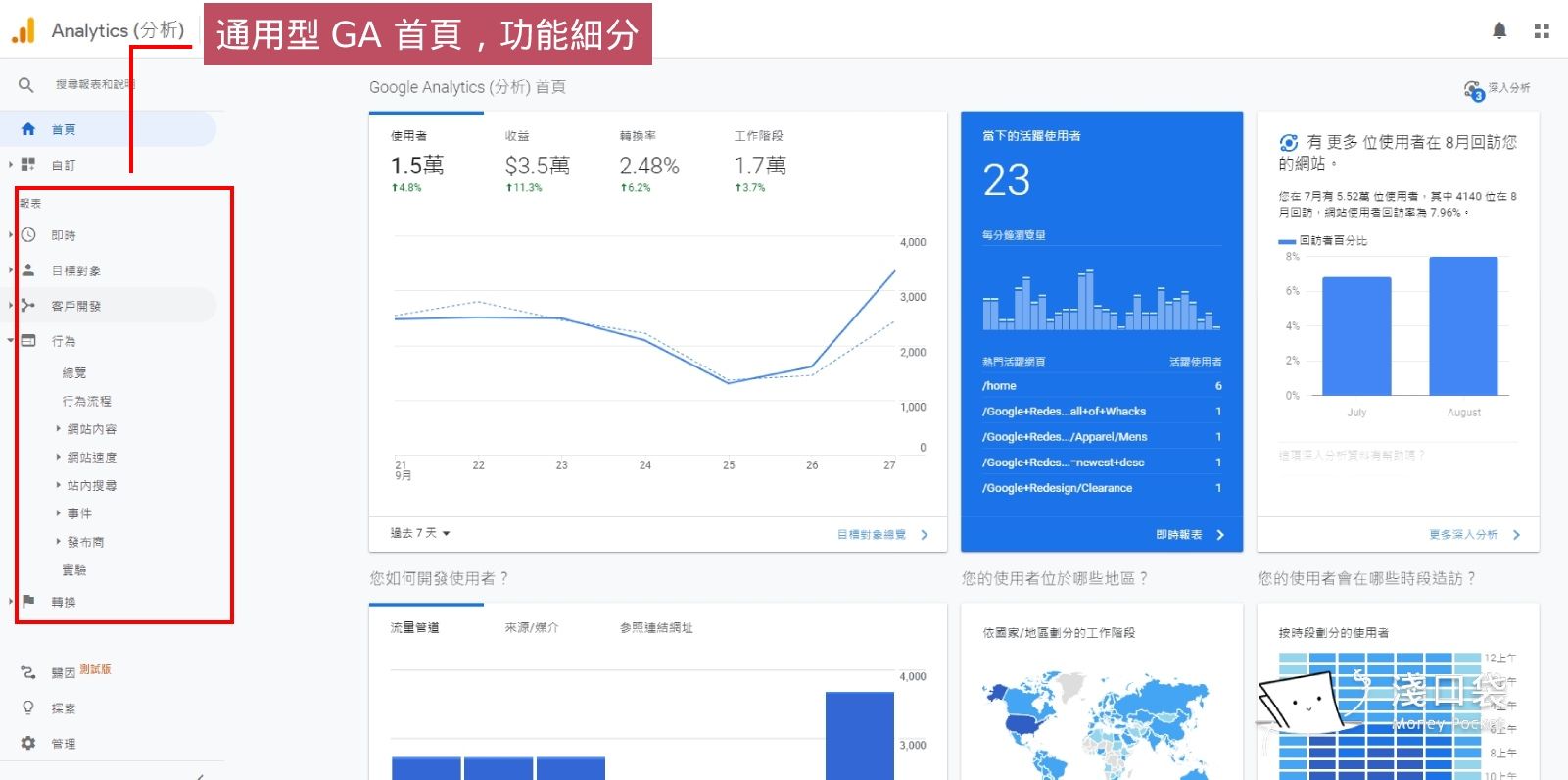The width and height of the screenshot is (1568, 780).
Task: Open the 深入分析 insights icon
Action: pos(1474,90)
